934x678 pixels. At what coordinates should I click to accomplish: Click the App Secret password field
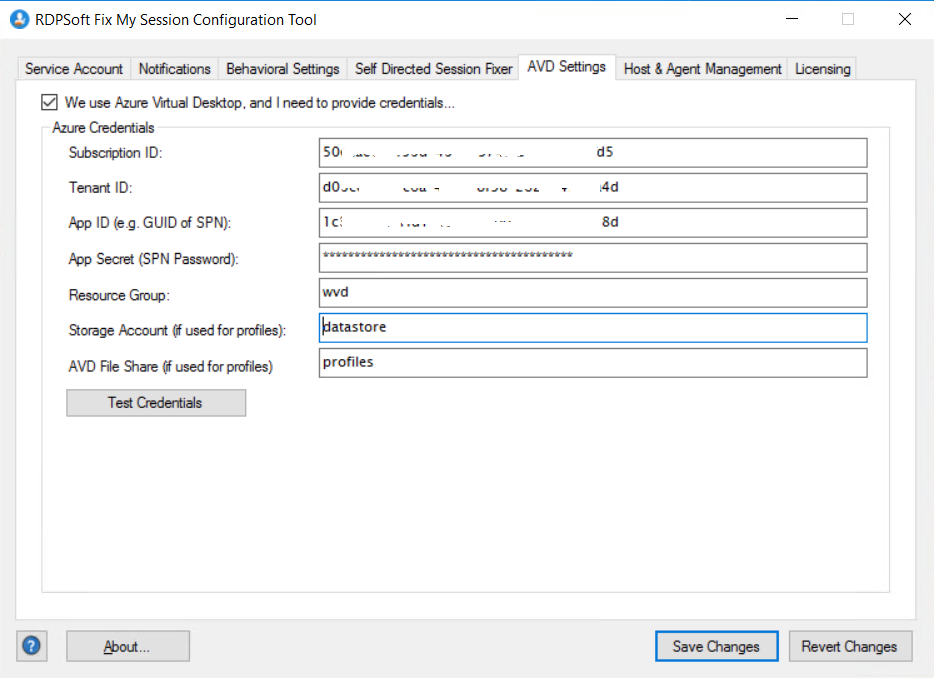coord(592,257)
